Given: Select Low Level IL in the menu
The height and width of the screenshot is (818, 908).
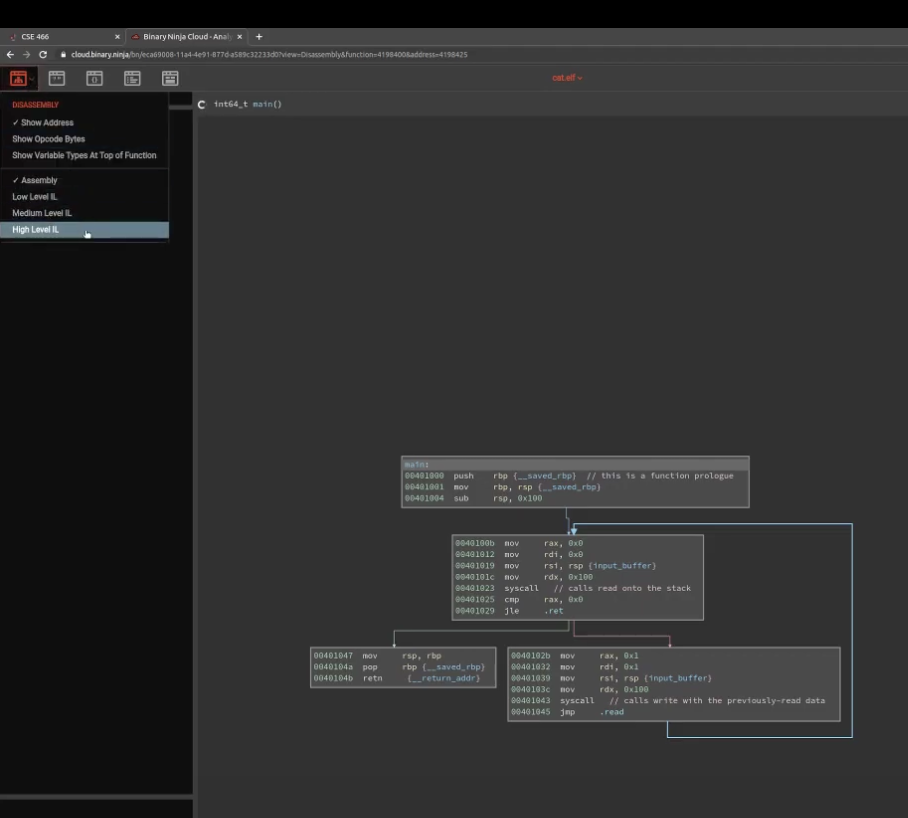Looking at the screenshot, I should click(x=35, y=197).
